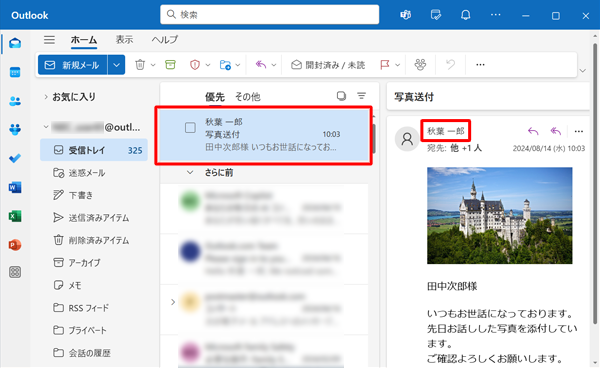Open ribbon more options ellipsis
600x368 pixels.
point(480,65)
